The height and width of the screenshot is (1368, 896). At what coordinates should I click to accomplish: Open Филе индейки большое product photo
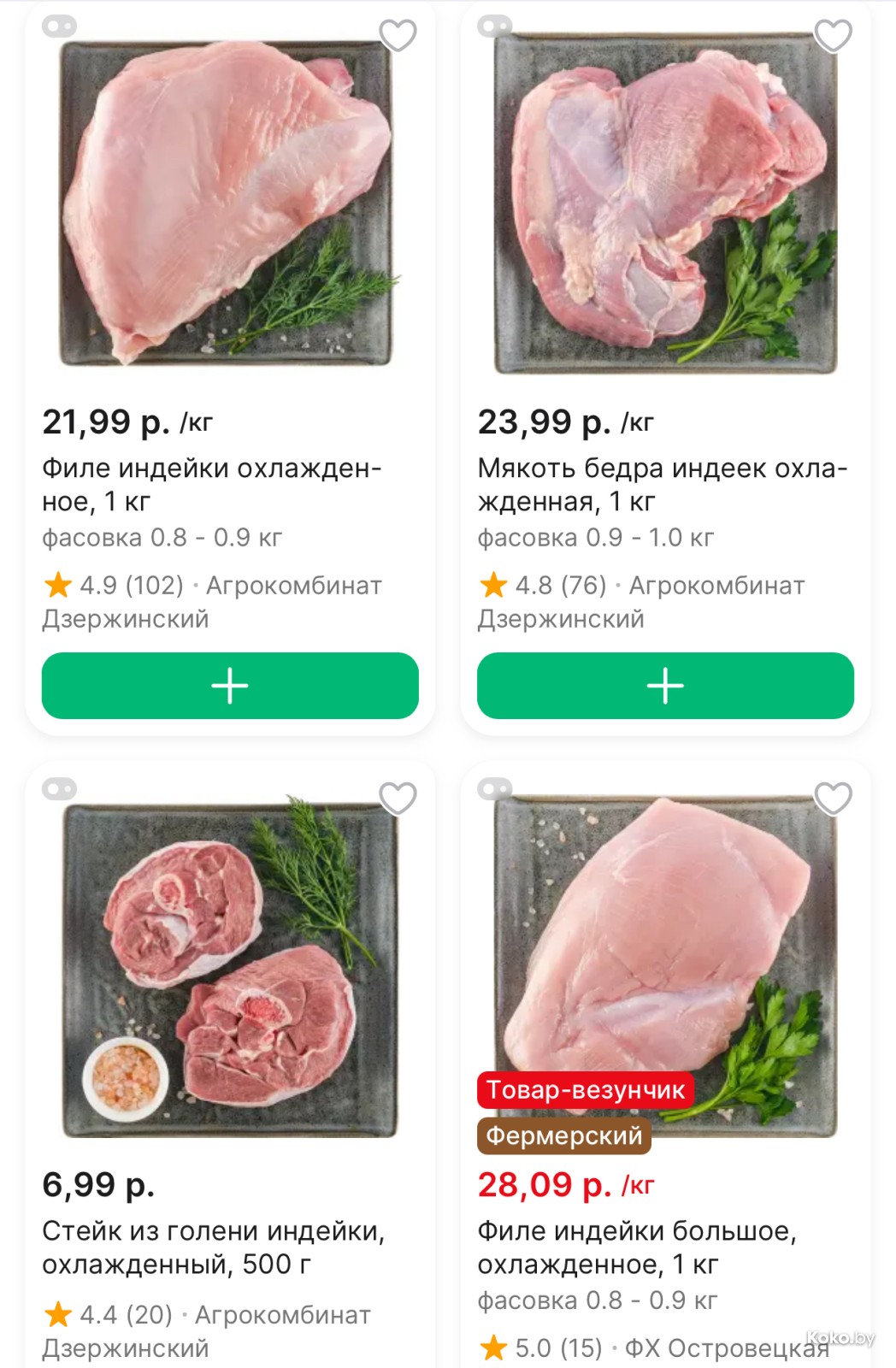coord(665,940)
